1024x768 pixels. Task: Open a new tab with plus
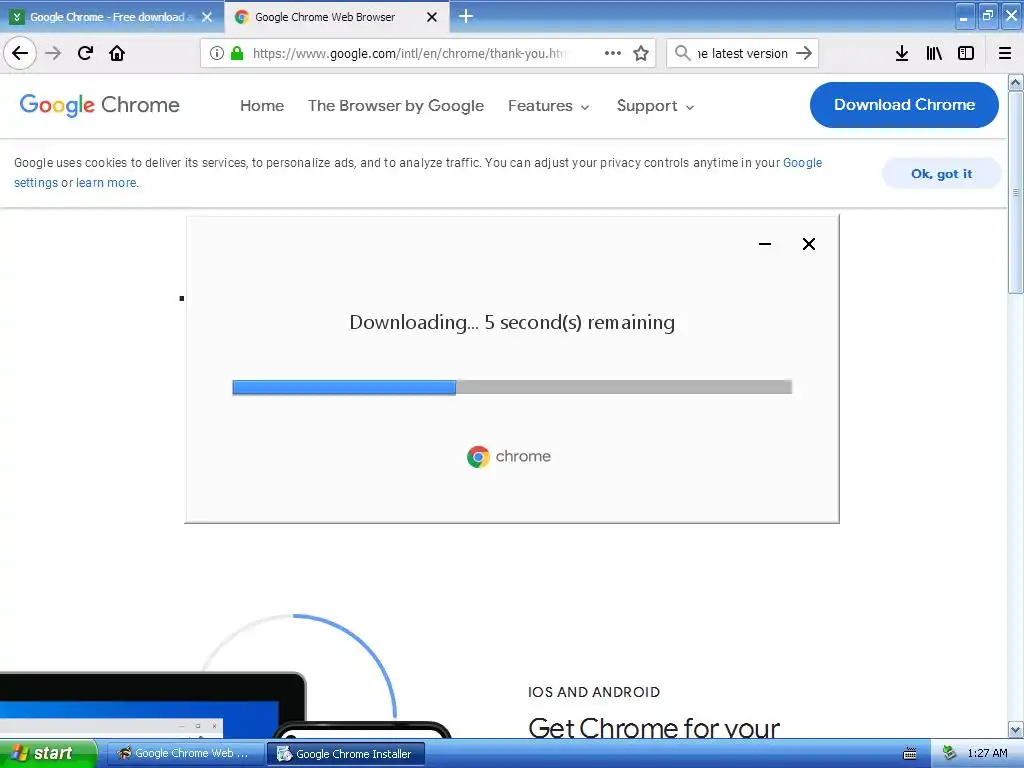point(466,16)
